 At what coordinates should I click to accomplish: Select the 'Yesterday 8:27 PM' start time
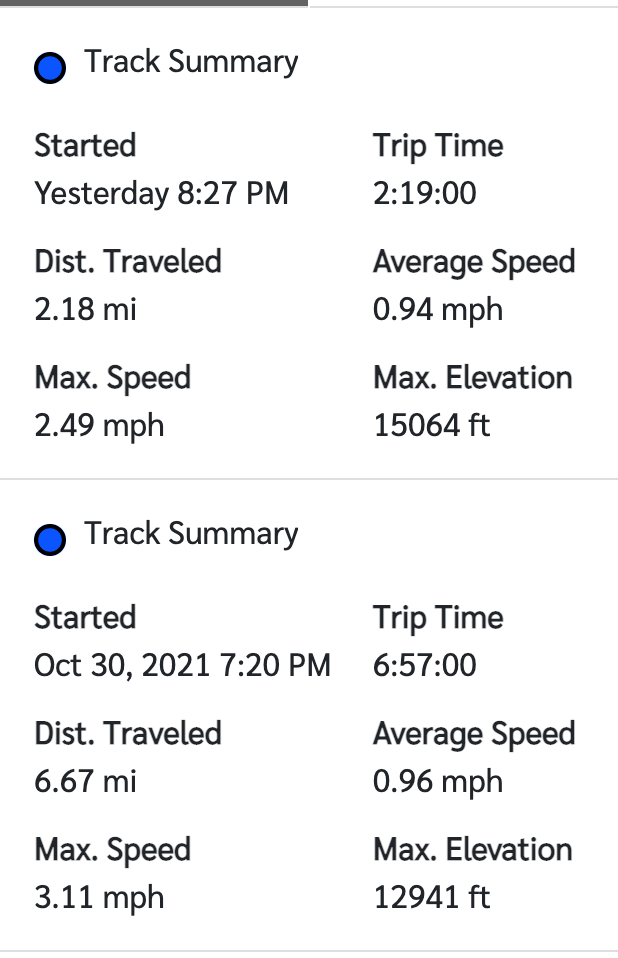tap(161, 193)
